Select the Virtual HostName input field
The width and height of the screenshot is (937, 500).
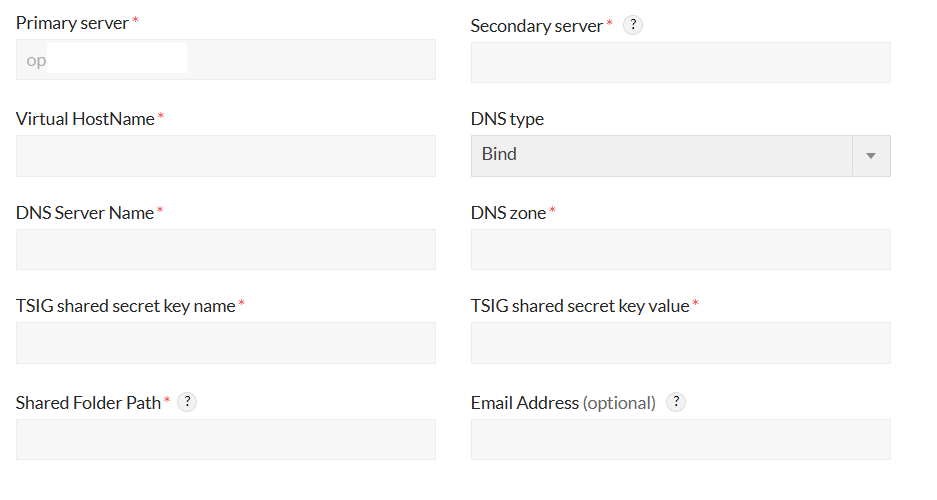225,156
